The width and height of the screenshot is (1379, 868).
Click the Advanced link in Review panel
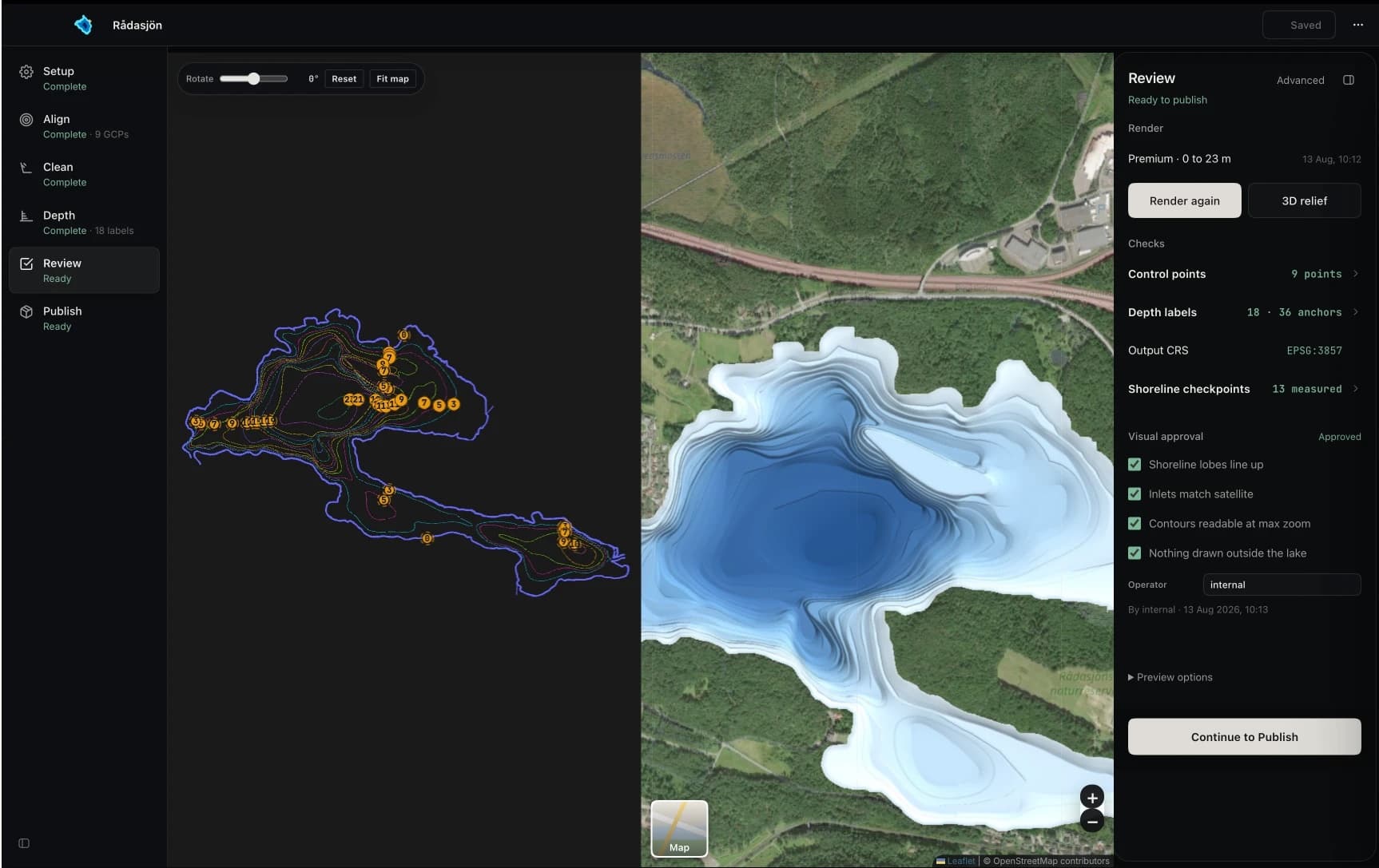(1300, 80)
